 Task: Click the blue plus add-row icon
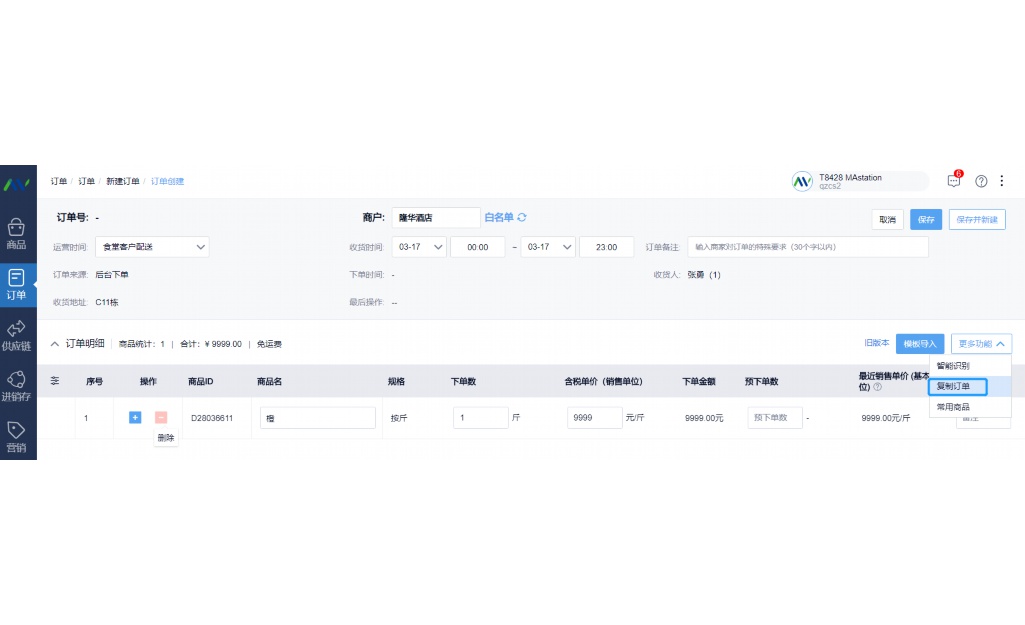click(x=135, y=417)
